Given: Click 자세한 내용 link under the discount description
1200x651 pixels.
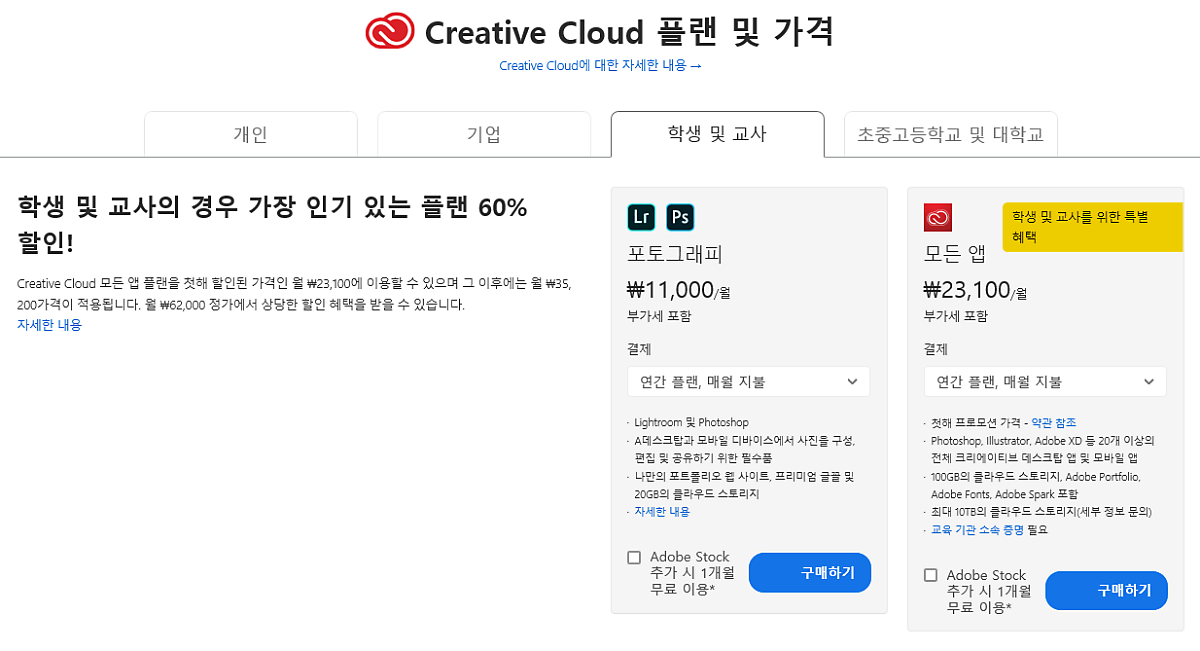Looking at the screenshot, I should pos(50,325).
